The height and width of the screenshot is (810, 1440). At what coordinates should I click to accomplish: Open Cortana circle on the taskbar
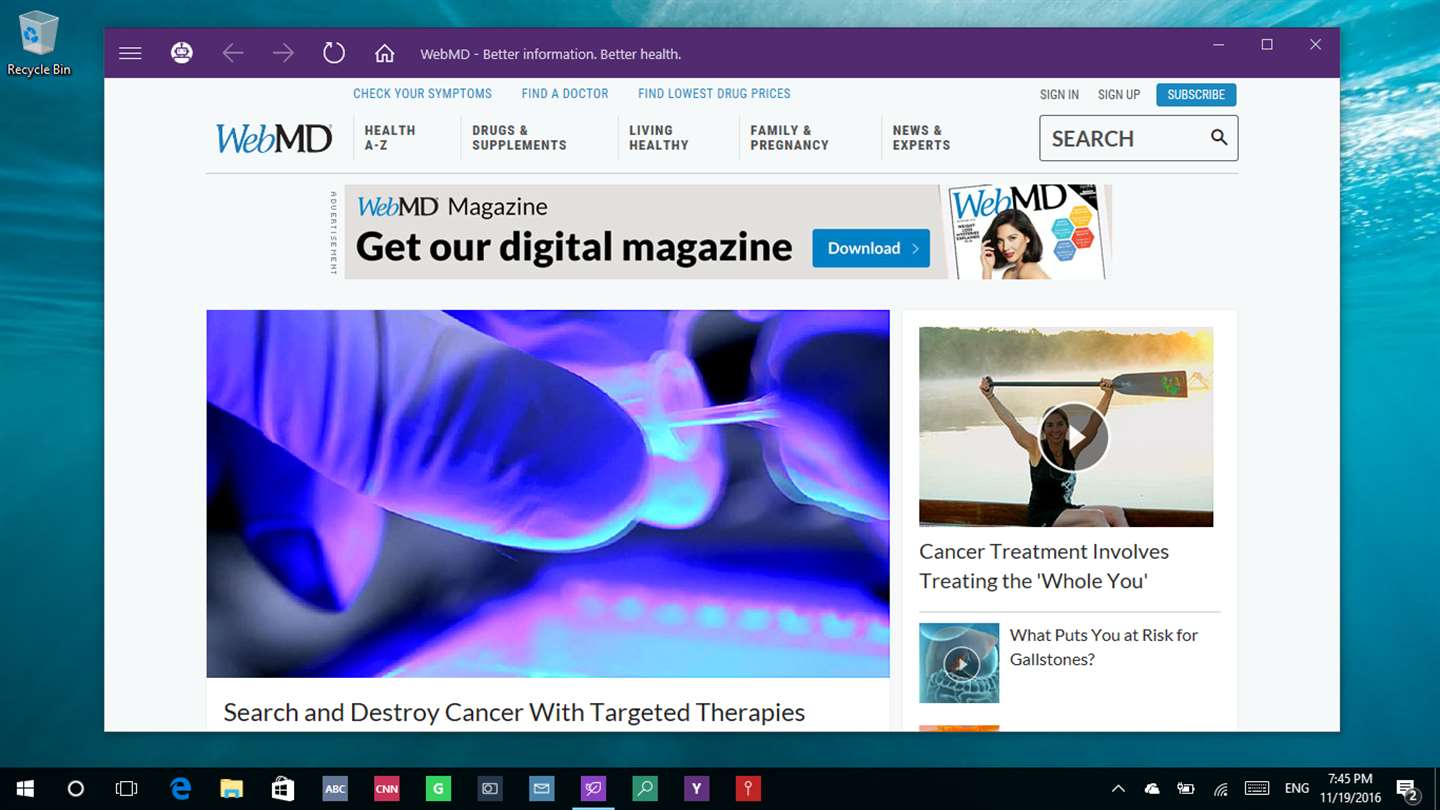76,789
